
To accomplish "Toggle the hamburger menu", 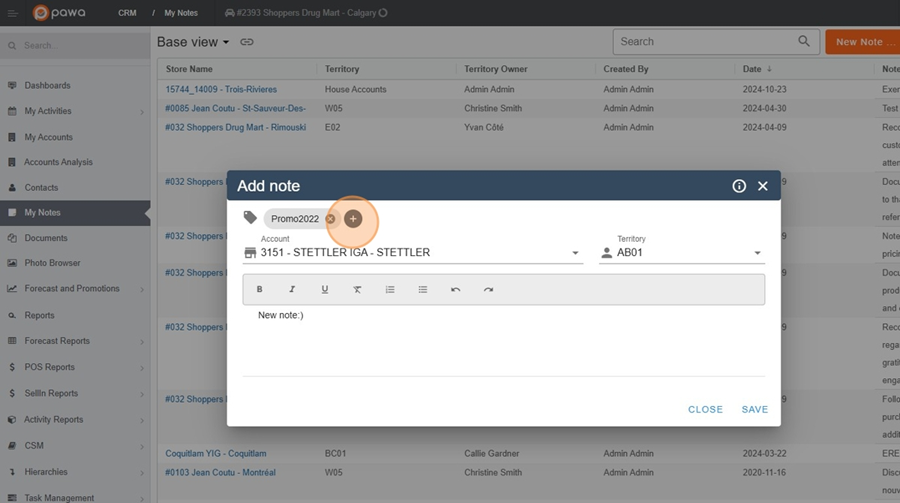I will (13, 13).
